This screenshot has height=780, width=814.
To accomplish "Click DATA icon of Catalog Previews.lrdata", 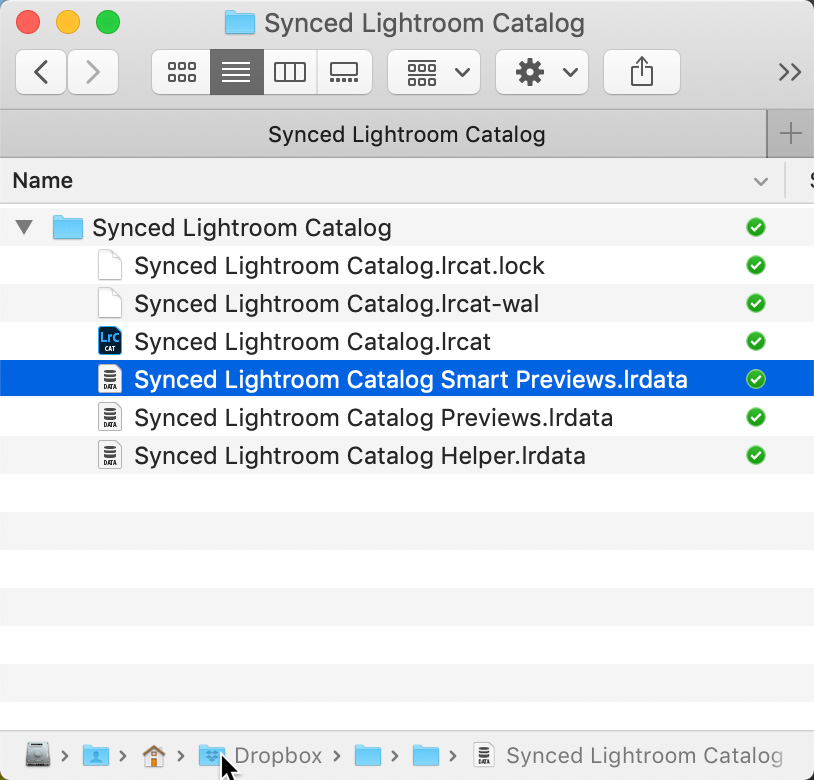I will click(x=110, y=417).
